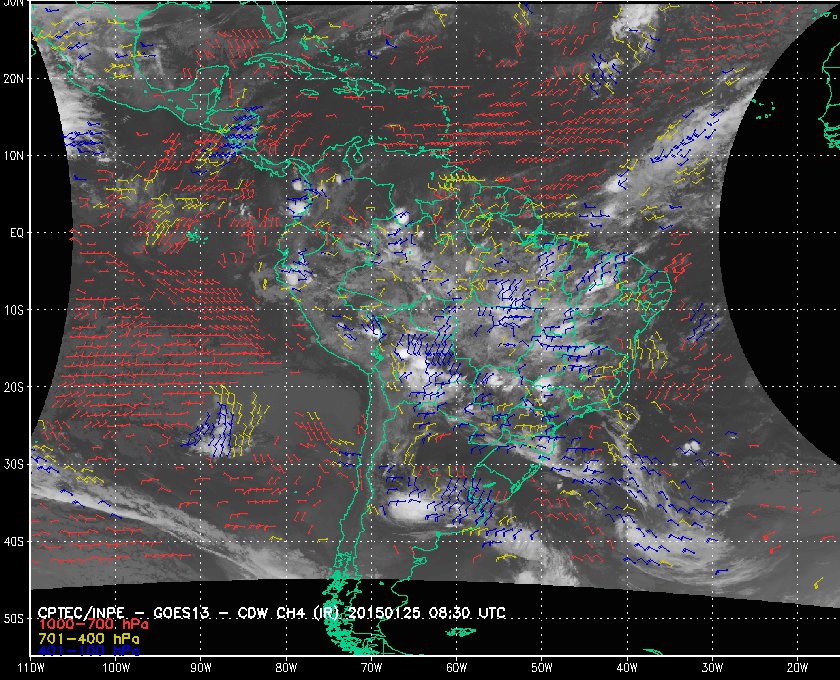840x680 pixels.
Task: Select the EQ equator label
Action: coord(17,233)
